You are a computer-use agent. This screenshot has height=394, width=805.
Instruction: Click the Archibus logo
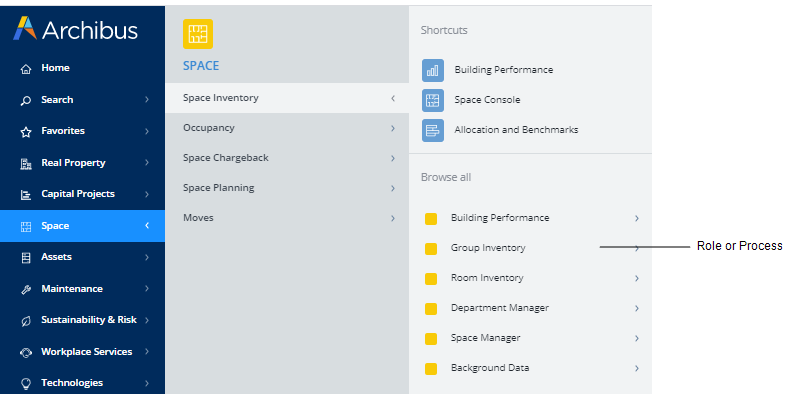[x=75, y=29]
